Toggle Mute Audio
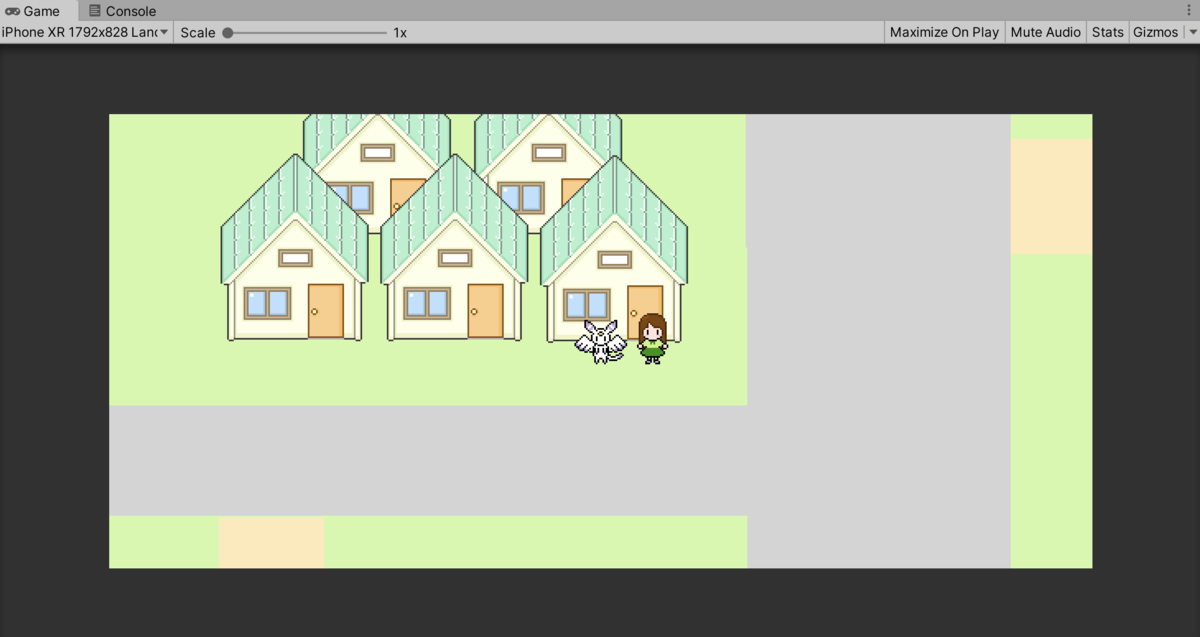Viewport: 1200px width, 637px height. (1045, 32)
